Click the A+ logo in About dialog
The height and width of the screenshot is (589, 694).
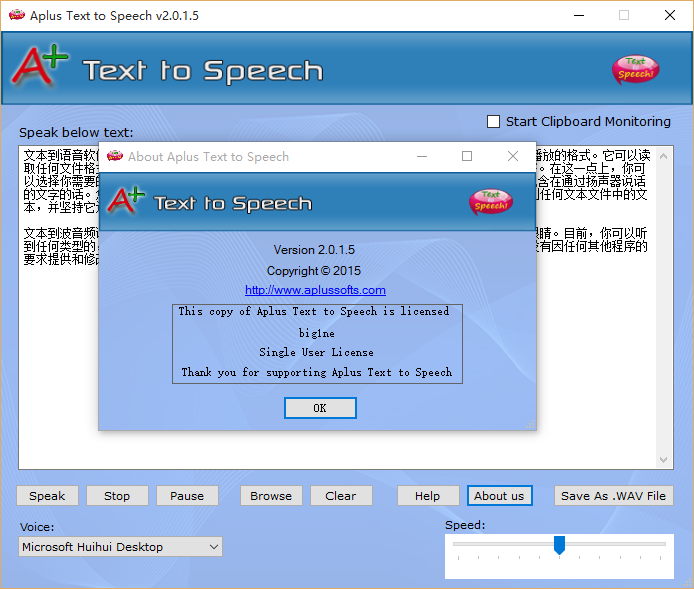(x=127, y=199)
